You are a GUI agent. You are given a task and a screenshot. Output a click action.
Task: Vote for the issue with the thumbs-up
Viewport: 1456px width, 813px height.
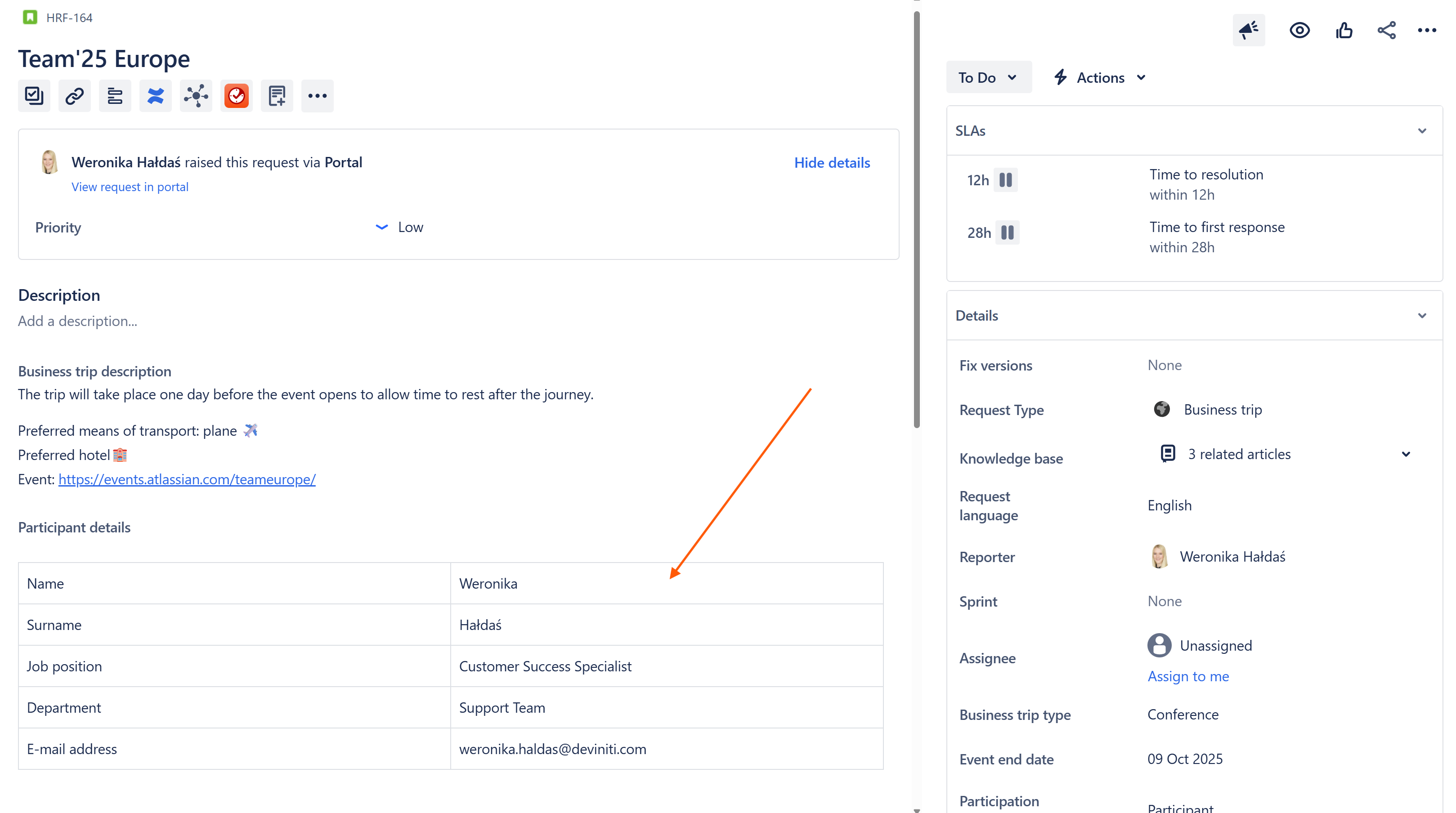(1344, 30)
